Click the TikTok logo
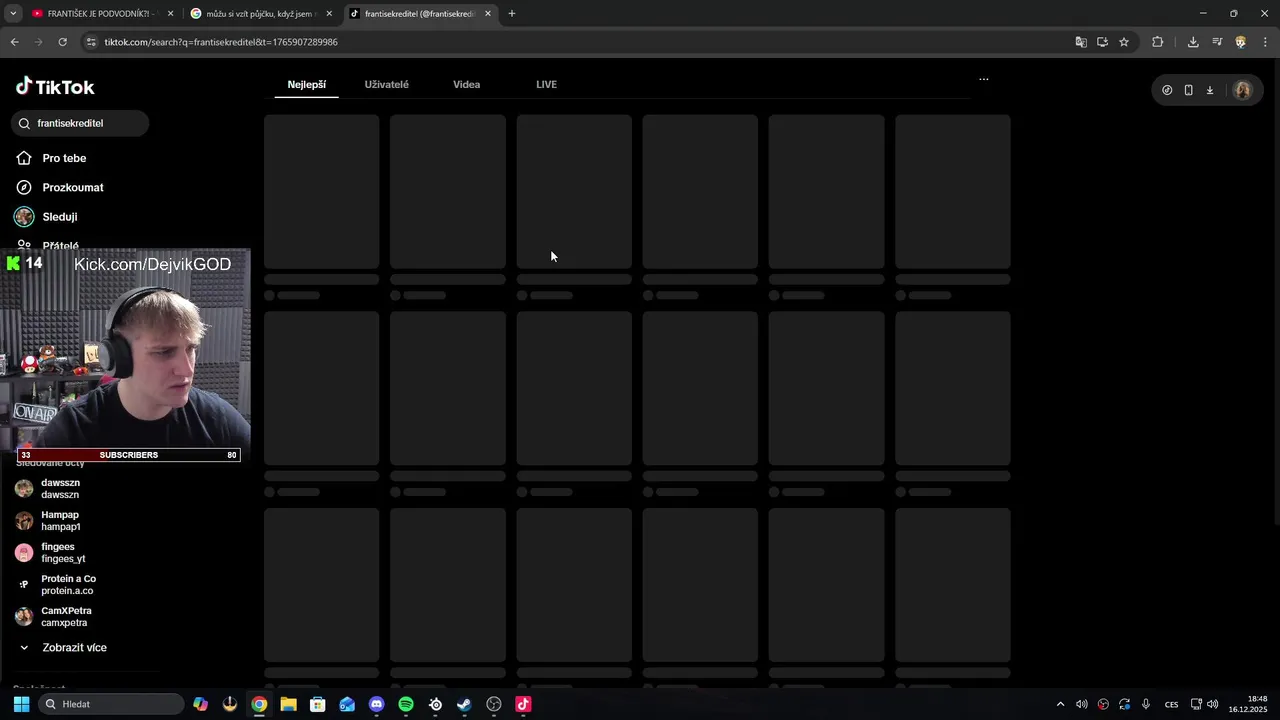Image resolution: width=1280 pixels, height=720 pixels. click(x=55, y=87)
